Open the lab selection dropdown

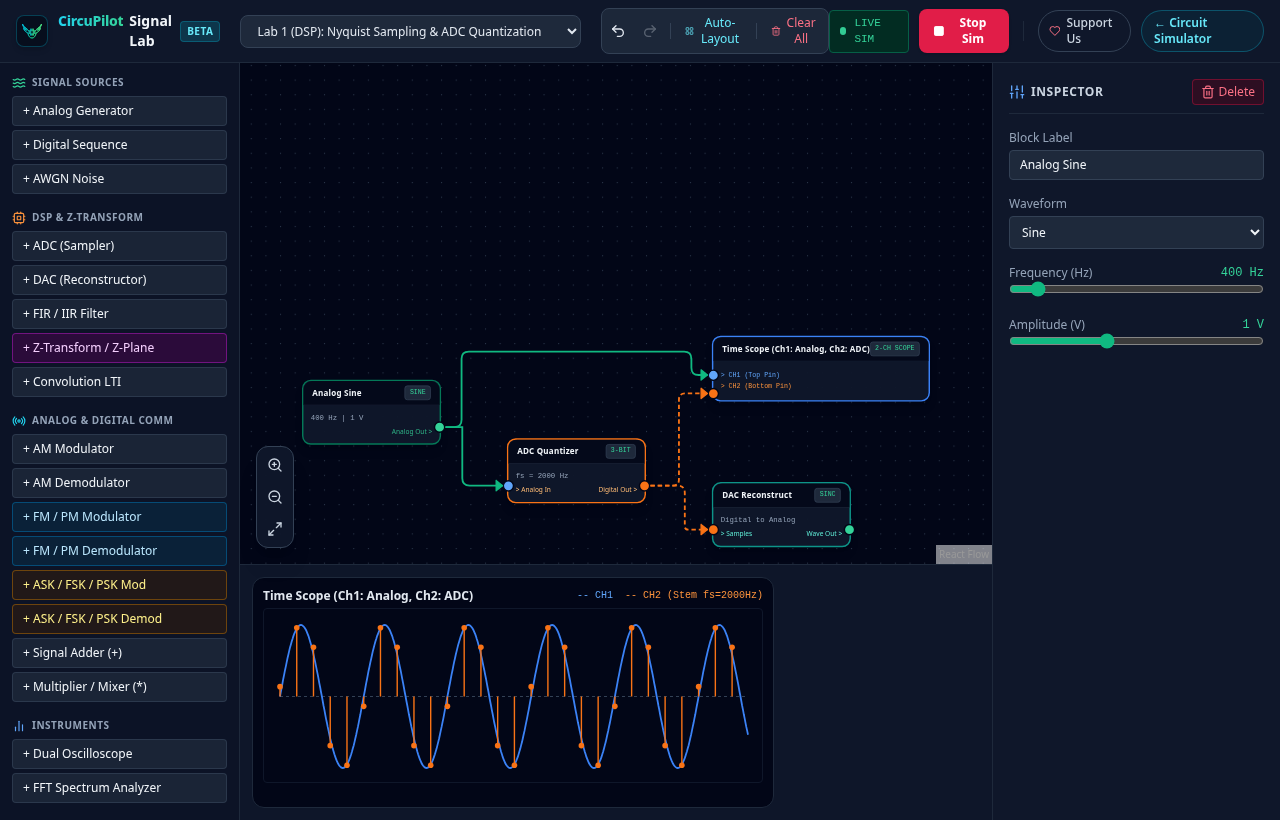point(410,31)
